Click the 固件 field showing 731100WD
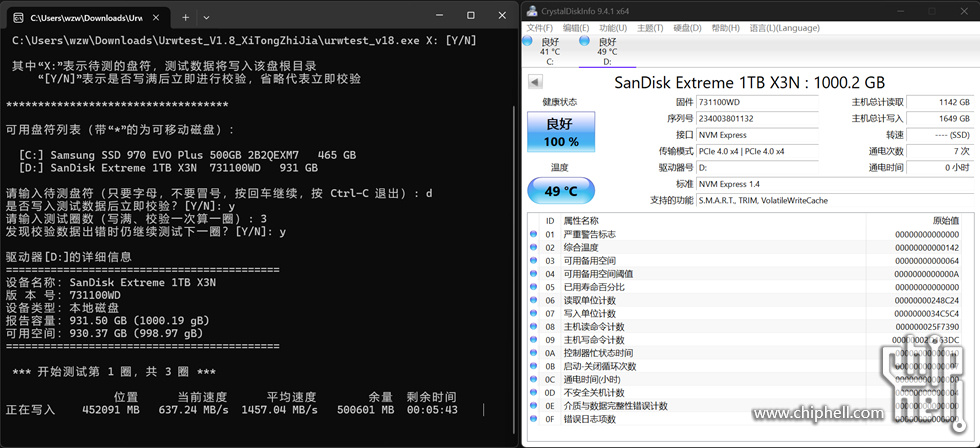The height and width of the screenshot is (448, 980). click(758, 102)
